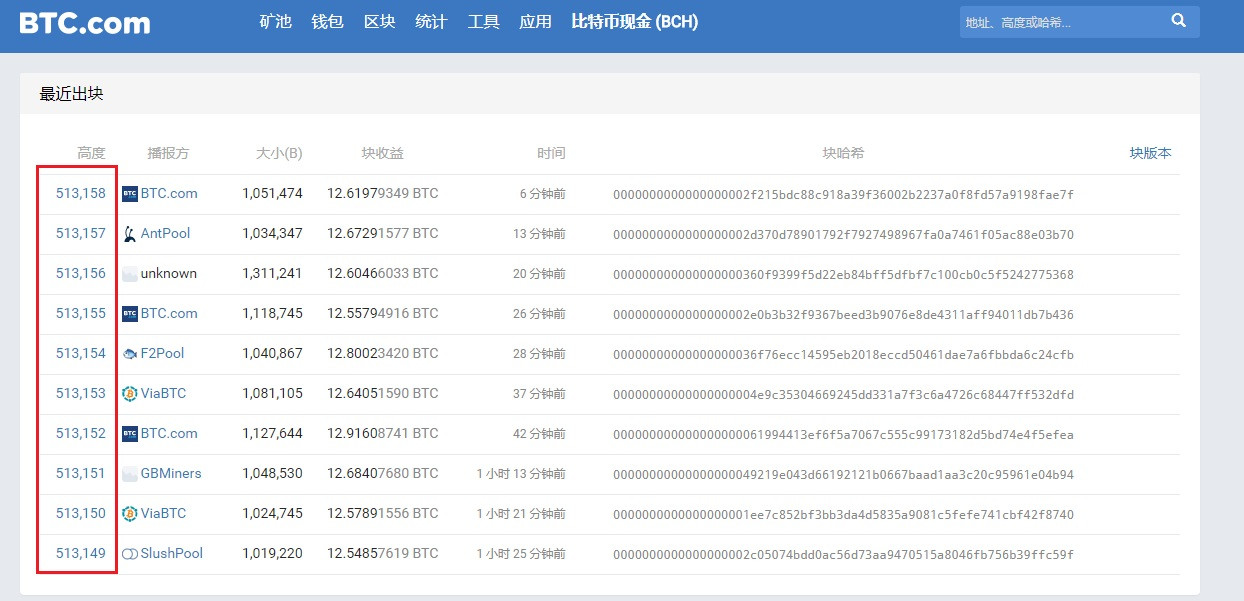
Task: Click hash ending 4011db7b436
Action: tap(843, 314)
